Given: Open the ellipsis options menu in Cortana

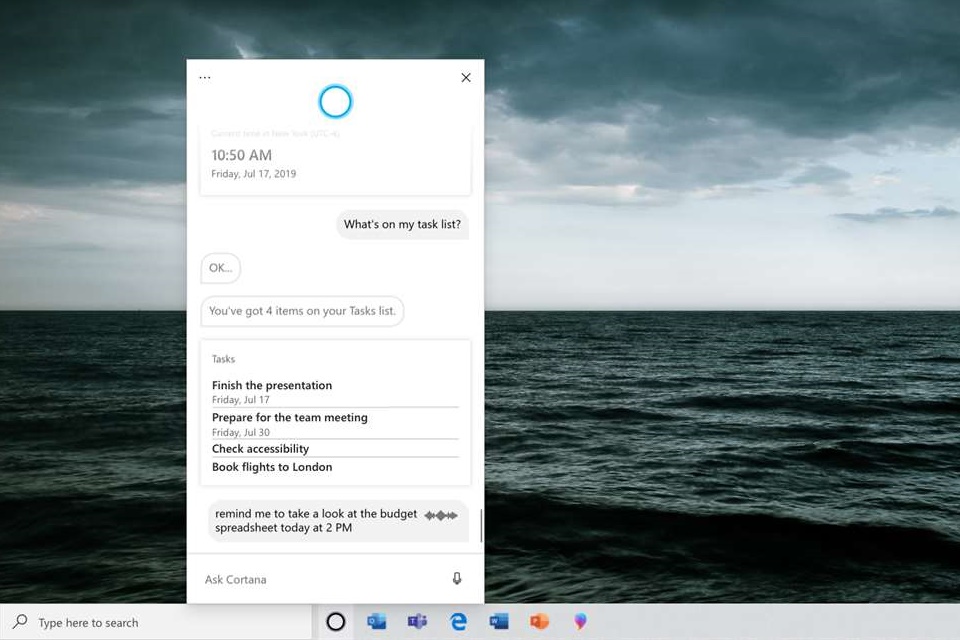Looking at the screenshot, I should [x=204, y=76].
